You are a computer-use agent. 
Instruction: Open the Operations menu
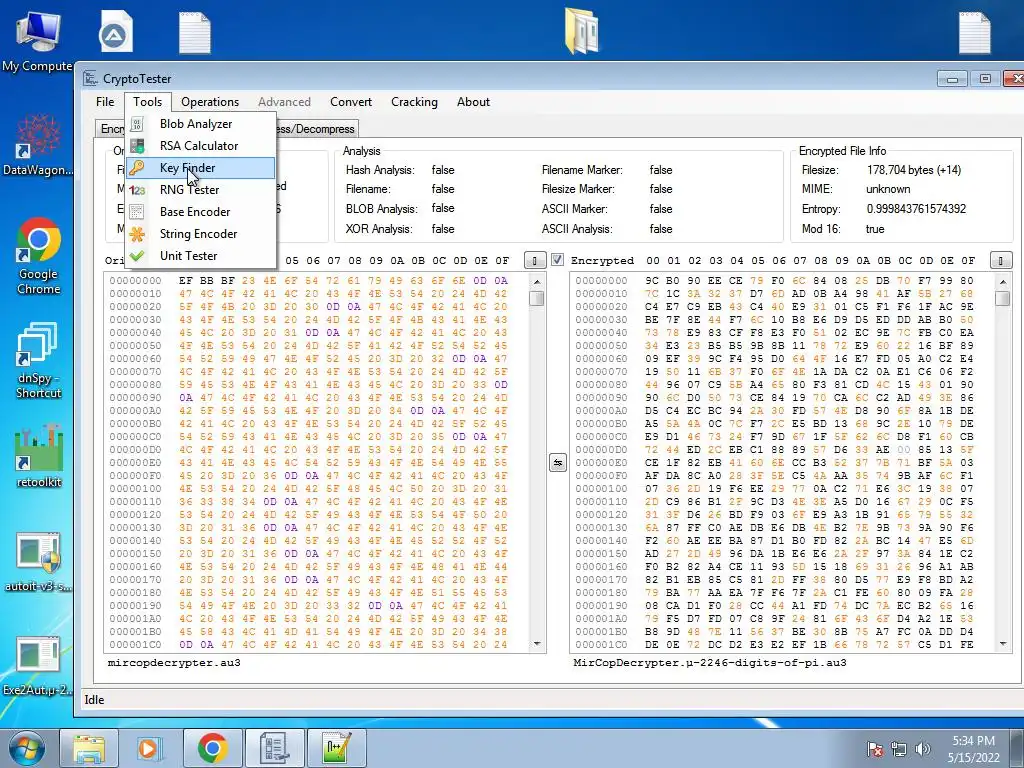point(210,102)
